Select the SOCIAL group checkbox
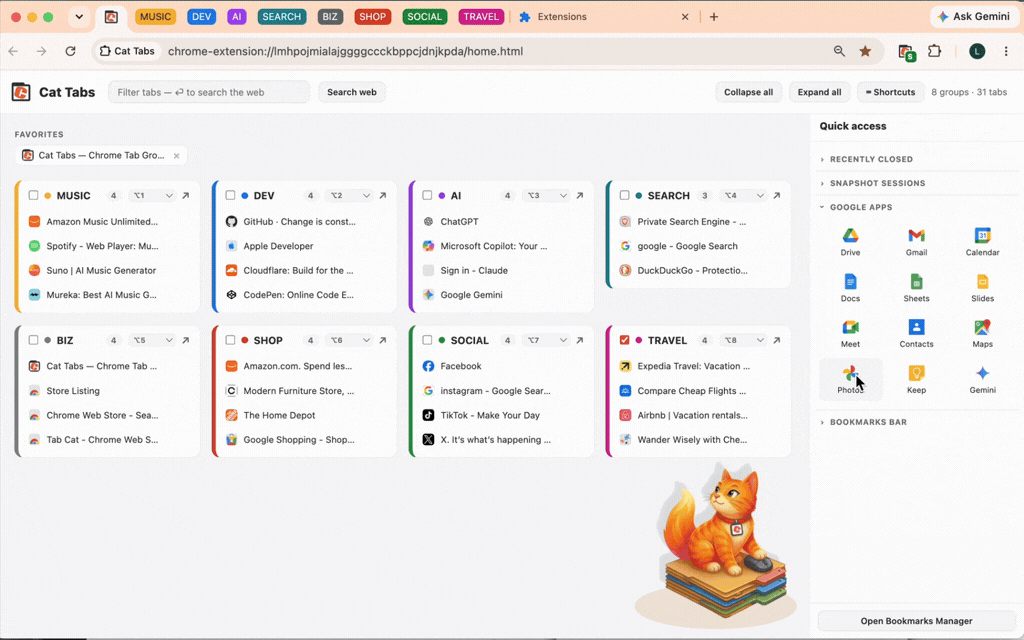 click(x=427, y=340)
